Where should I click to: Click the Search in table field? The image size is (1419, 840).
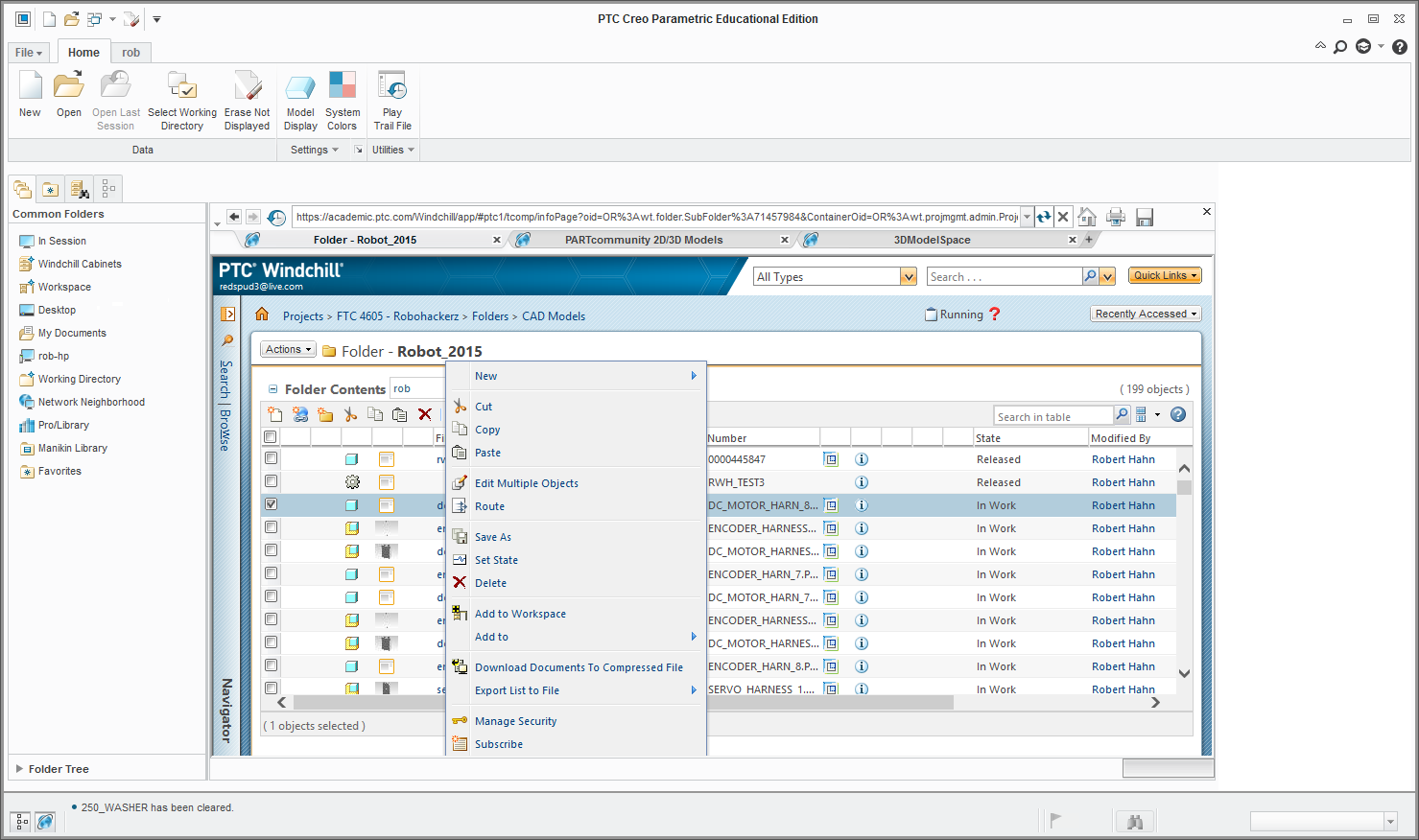click(1052, 416)
